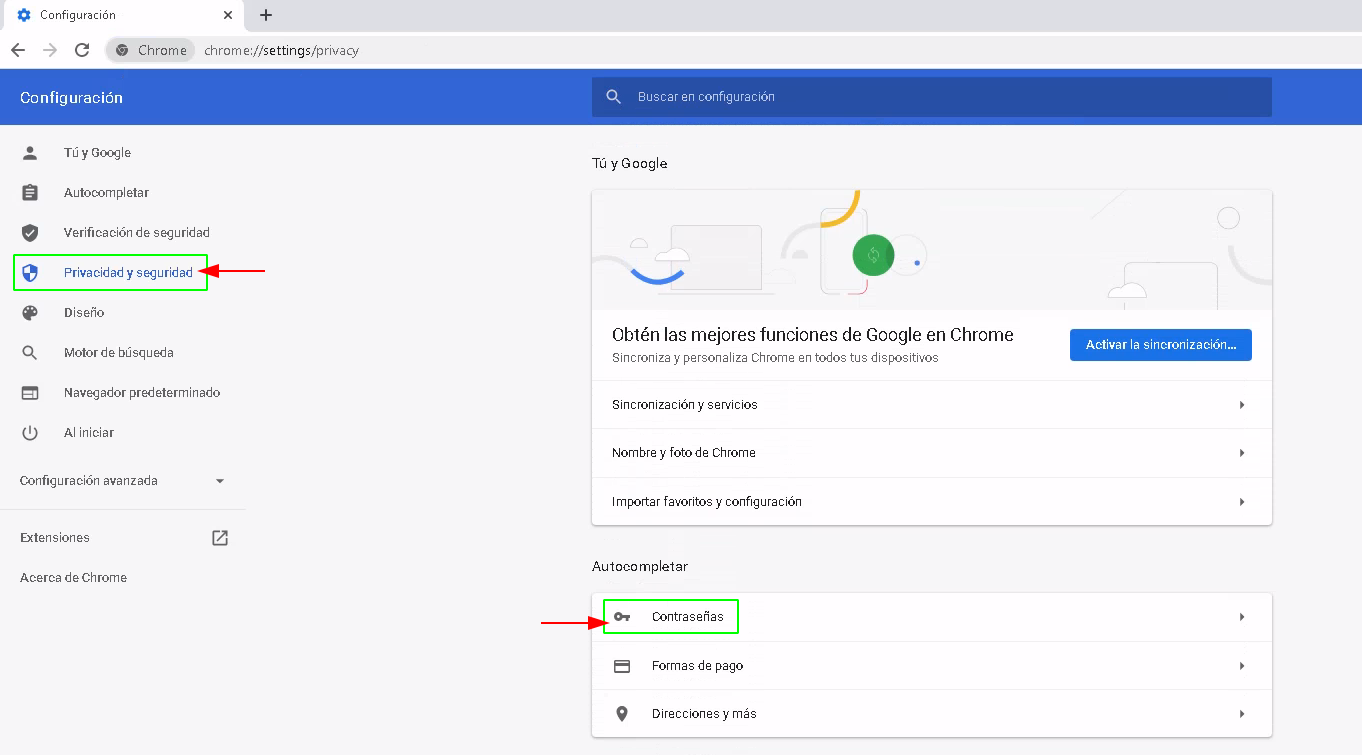
Task: Click arrow on Direcciones y más row
Action: pos(1242,714)
